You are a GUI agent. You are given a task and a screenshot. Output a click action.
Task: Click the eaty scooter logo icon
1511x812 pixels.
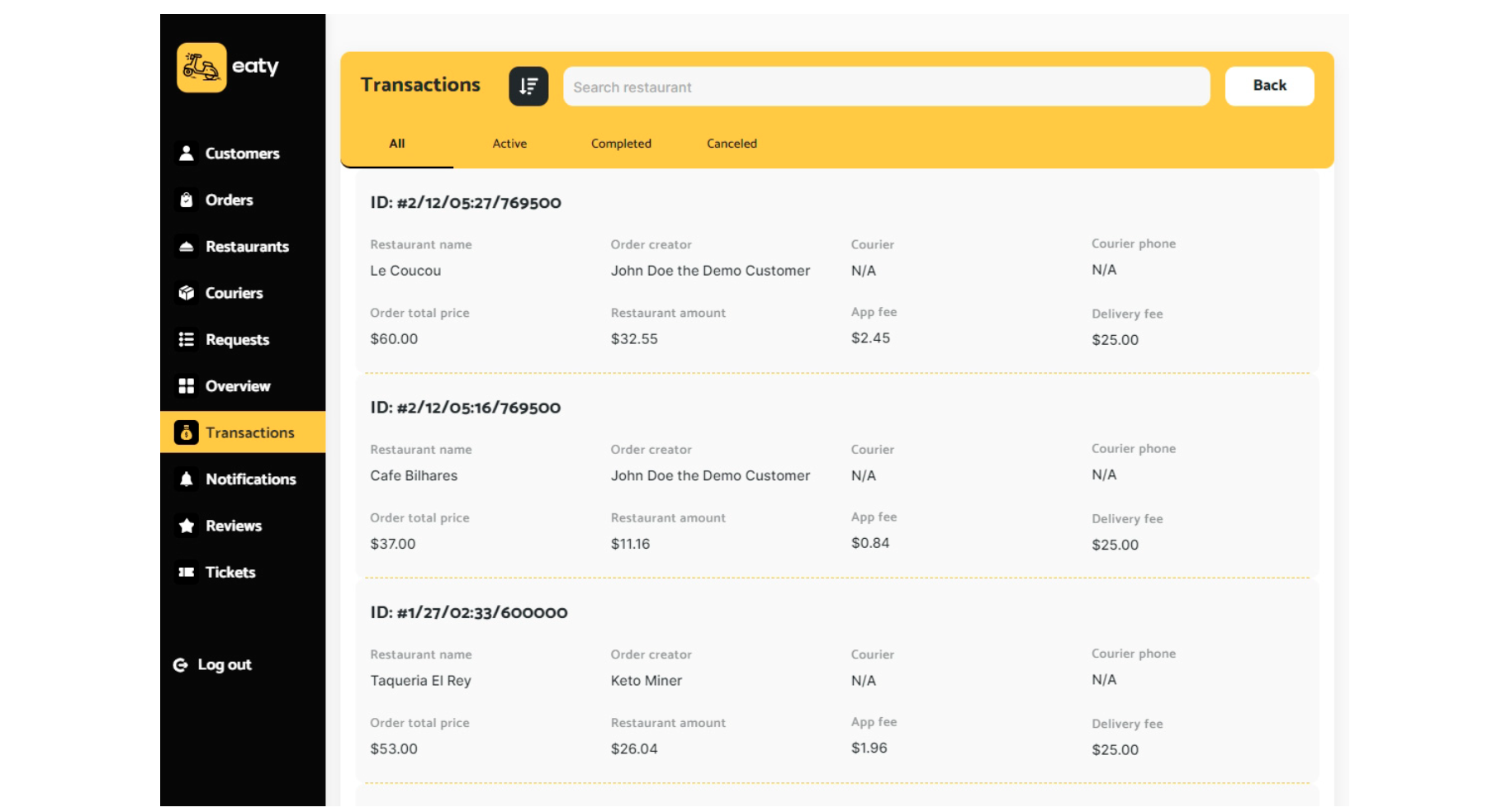coord(201,68)
